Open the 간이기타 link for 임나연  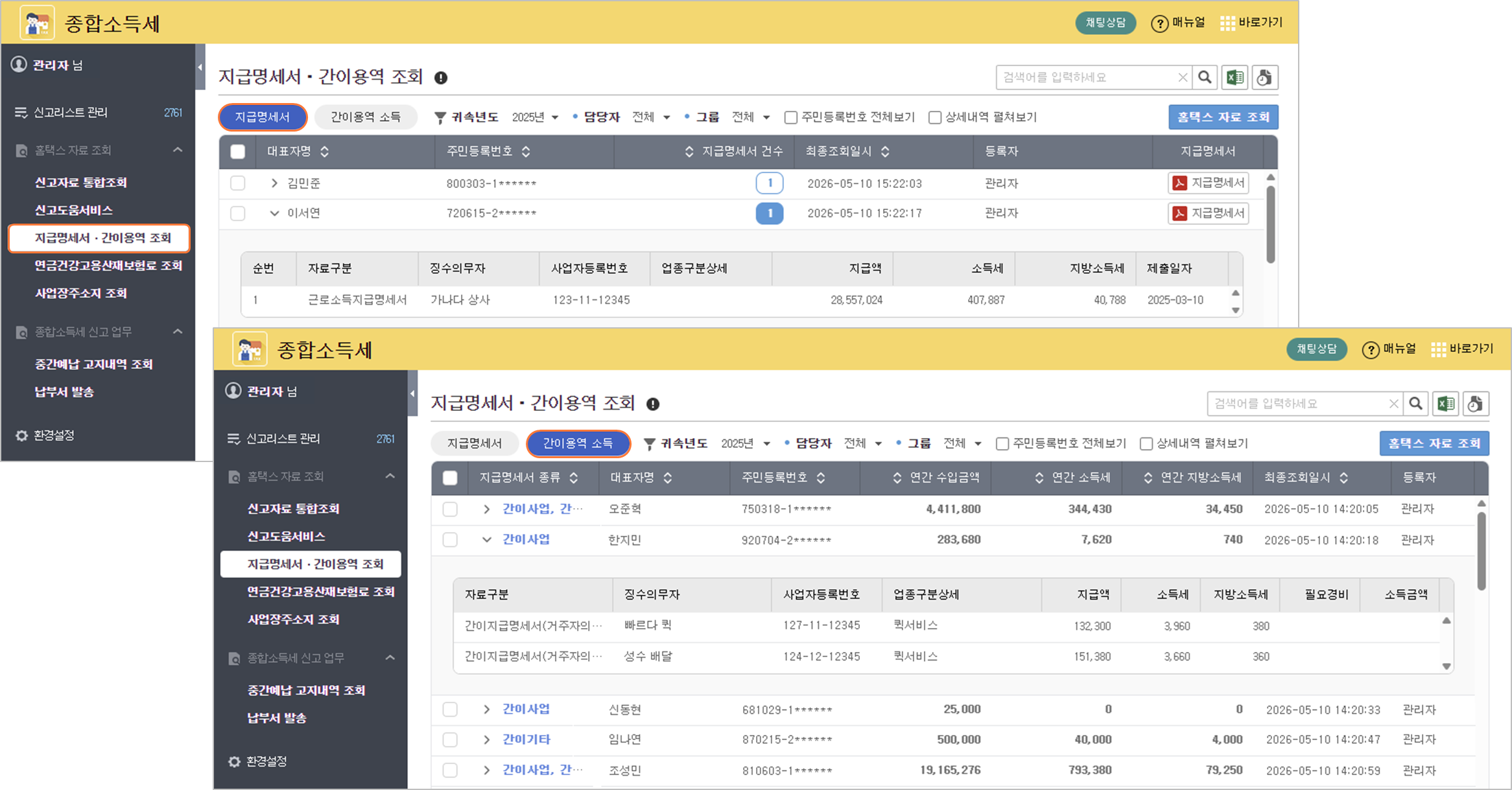pyautogui.click(x=526, y=739)
